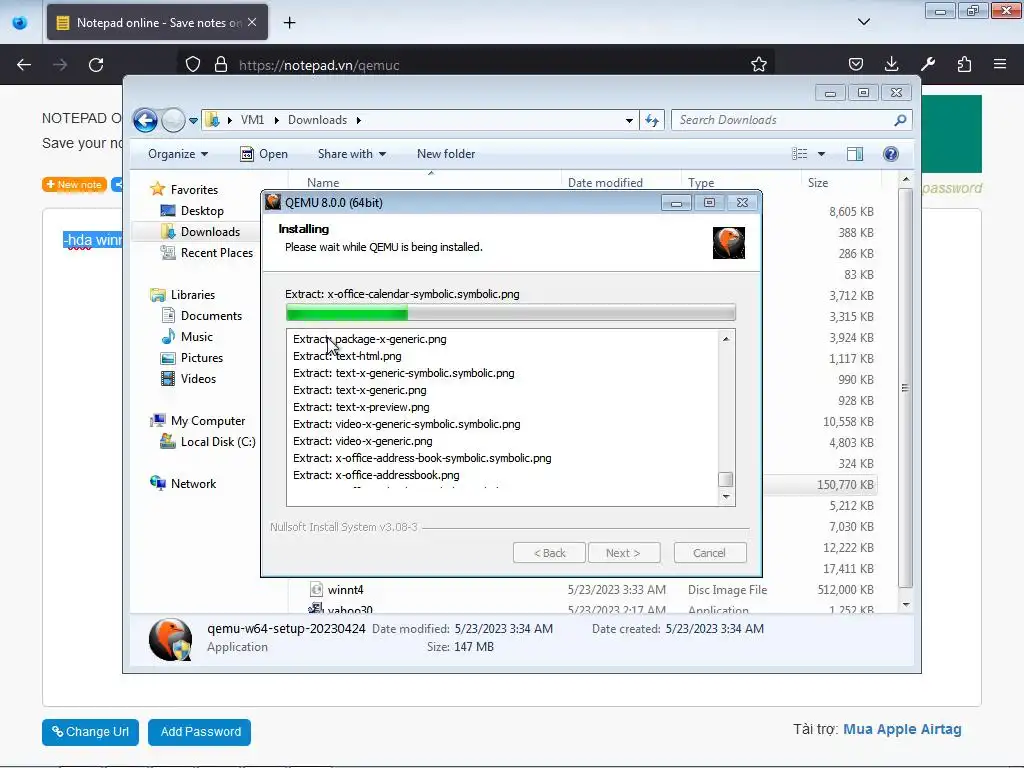Select Recent Places in navigation pane
Image resolution: width=1024 pixels, height=768 pixels.
[x=207, y=253]
